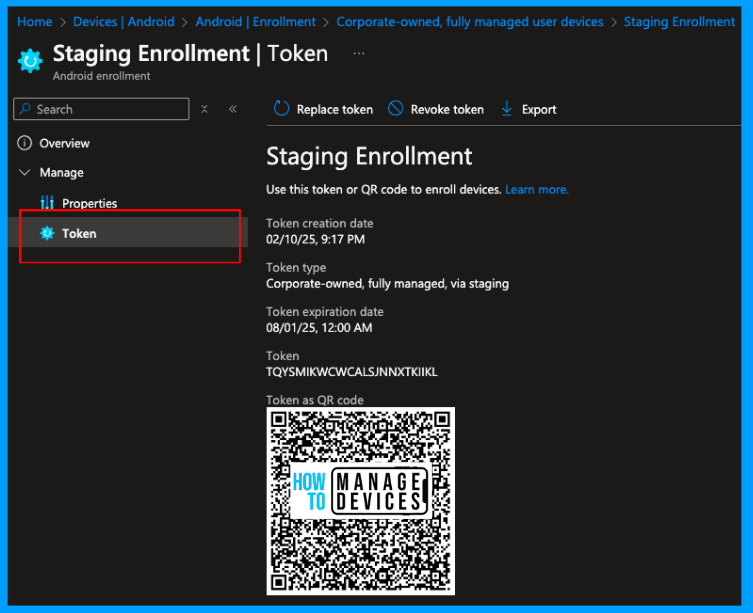Go to Devices | Android breadcrumb
This screenshot has width=753, height=613.
tap(123, 22)
